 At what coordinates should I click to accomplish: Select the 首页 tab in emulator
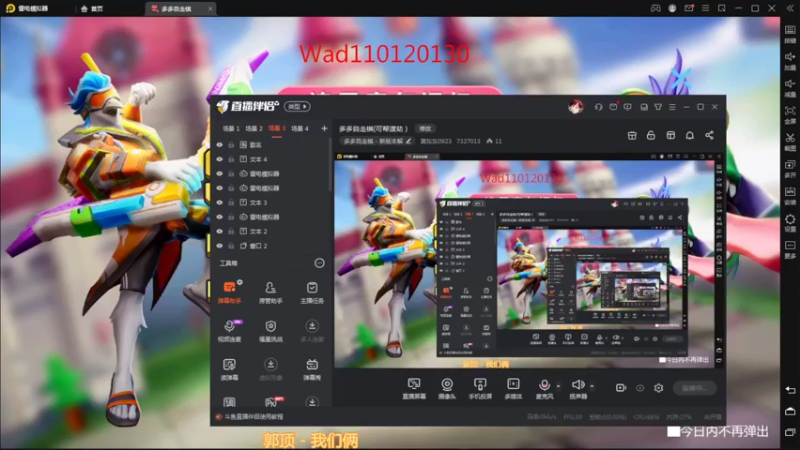tap(92, 9)
